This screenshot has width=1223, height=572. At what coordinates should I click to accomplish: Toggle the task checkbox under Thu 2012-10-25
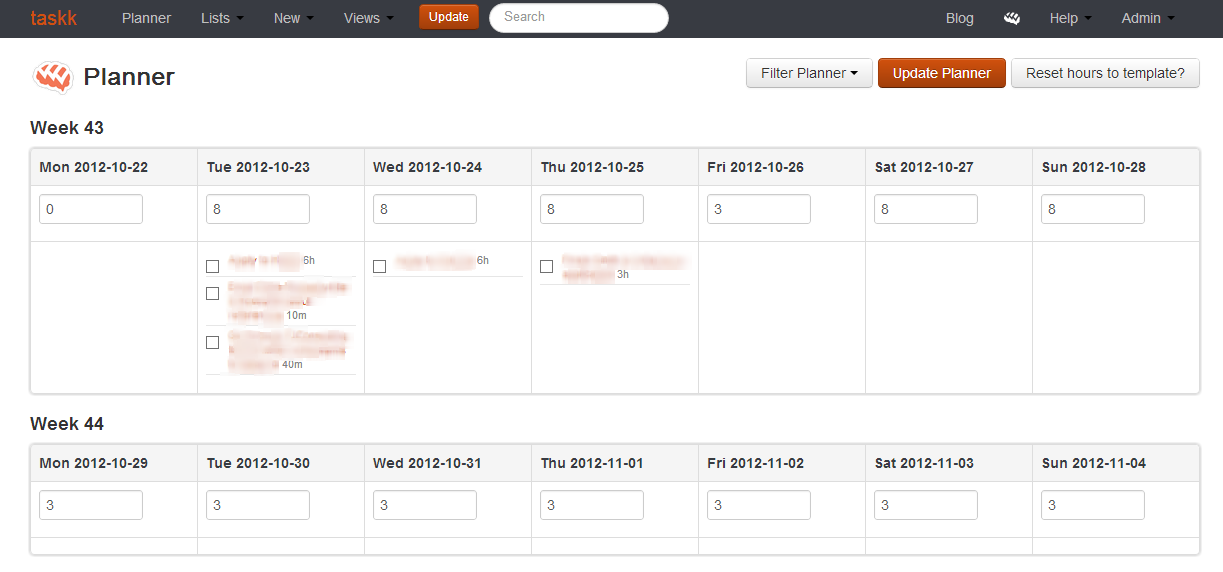(546, 266)
